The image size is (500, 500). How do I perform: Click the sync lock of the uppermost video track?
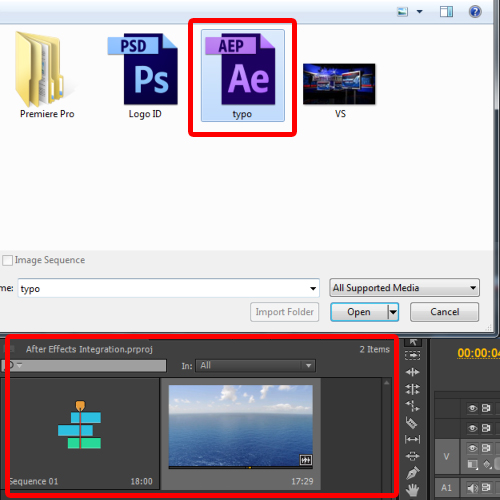click(486, 408)
